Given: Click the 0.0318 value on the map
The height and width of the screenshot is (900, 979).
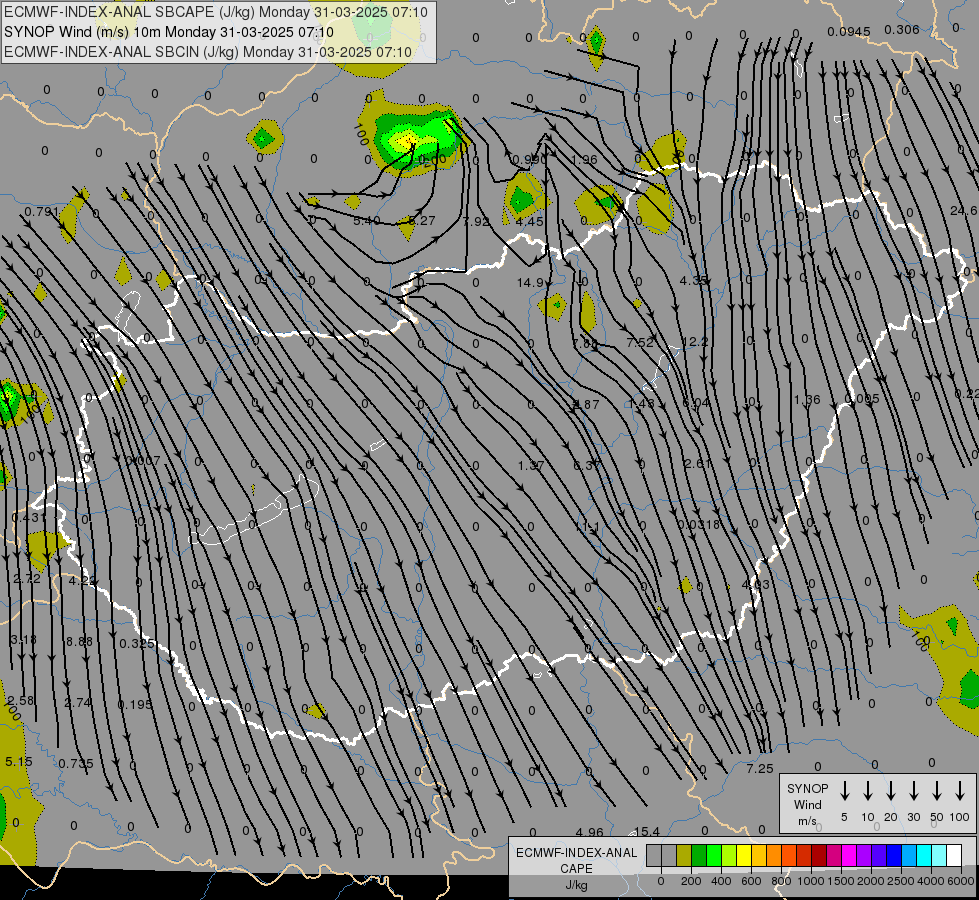Looking at the screenshot, I should tap(699, 525).
